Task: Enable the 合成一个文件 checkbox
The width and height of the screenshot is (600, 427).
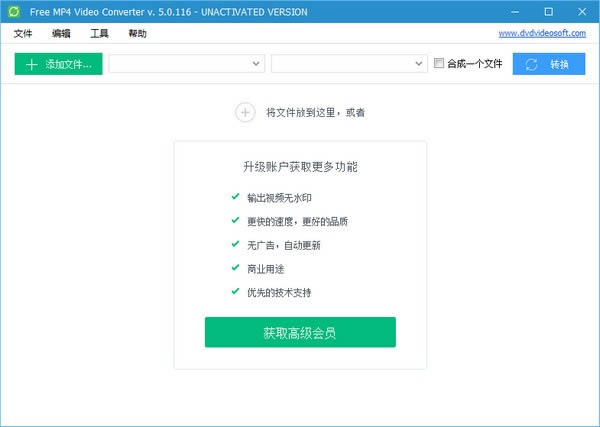Action: point(439,63)
